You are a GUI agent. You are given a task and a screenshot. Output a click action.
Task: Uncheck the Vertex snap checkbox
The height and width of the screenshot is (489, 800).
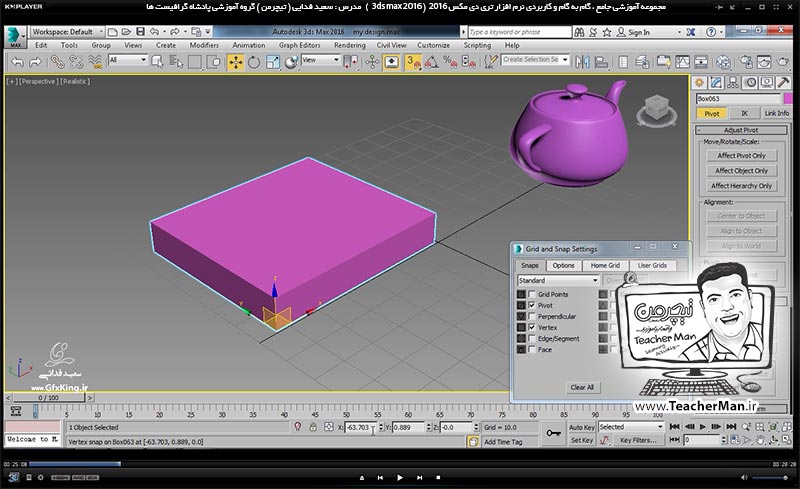click(x=532, y=327)
